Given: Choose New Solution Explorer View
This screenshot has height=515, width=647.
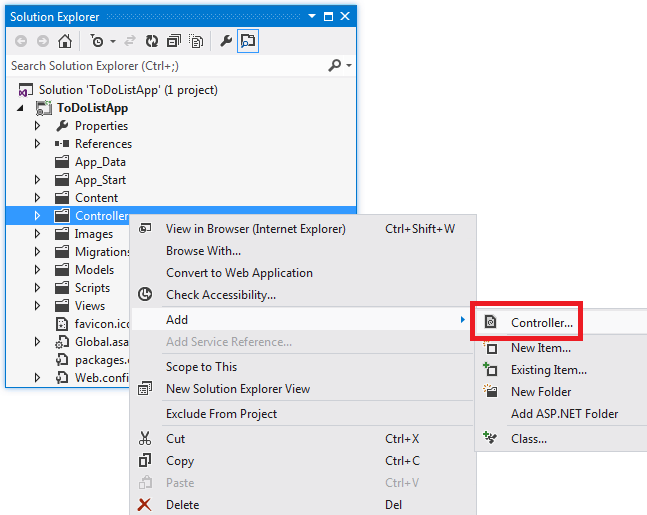Looking at the screenshot, I should [x=303, y=389].
